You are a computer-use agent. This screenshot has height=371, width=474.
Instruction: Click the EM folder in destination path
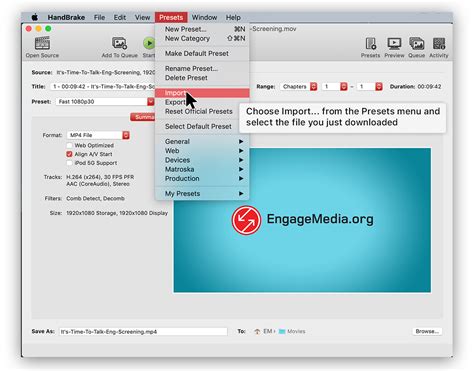(264, 331)
